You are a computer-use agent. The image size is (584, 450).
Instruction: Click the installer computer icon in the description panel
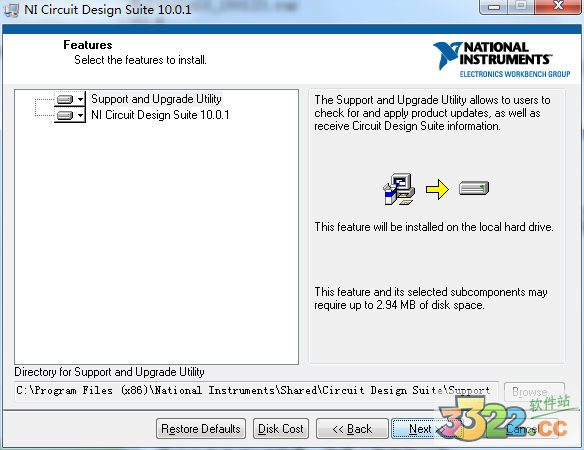399,189
